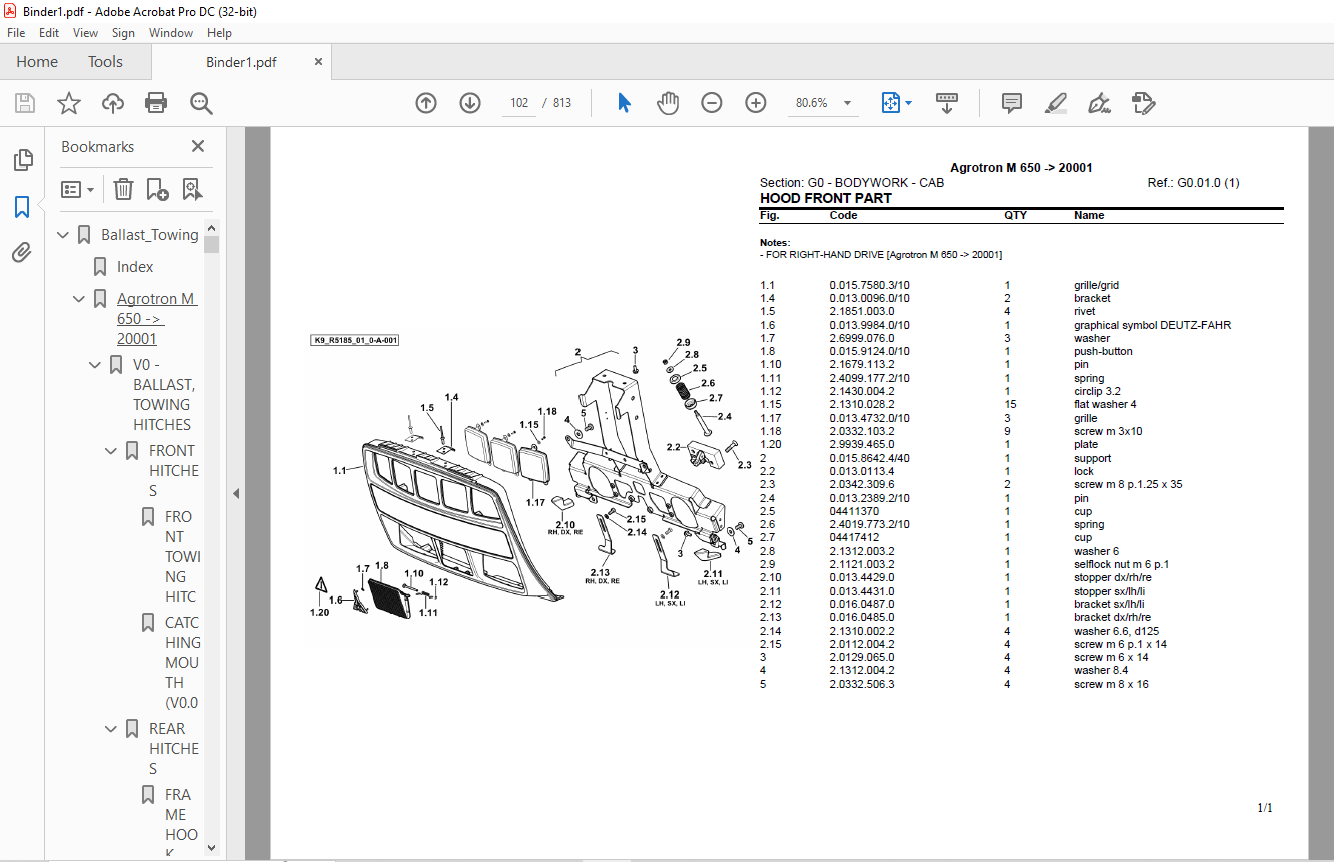Click the bookmarks panel scroll up arrow

tap(211, 228)
